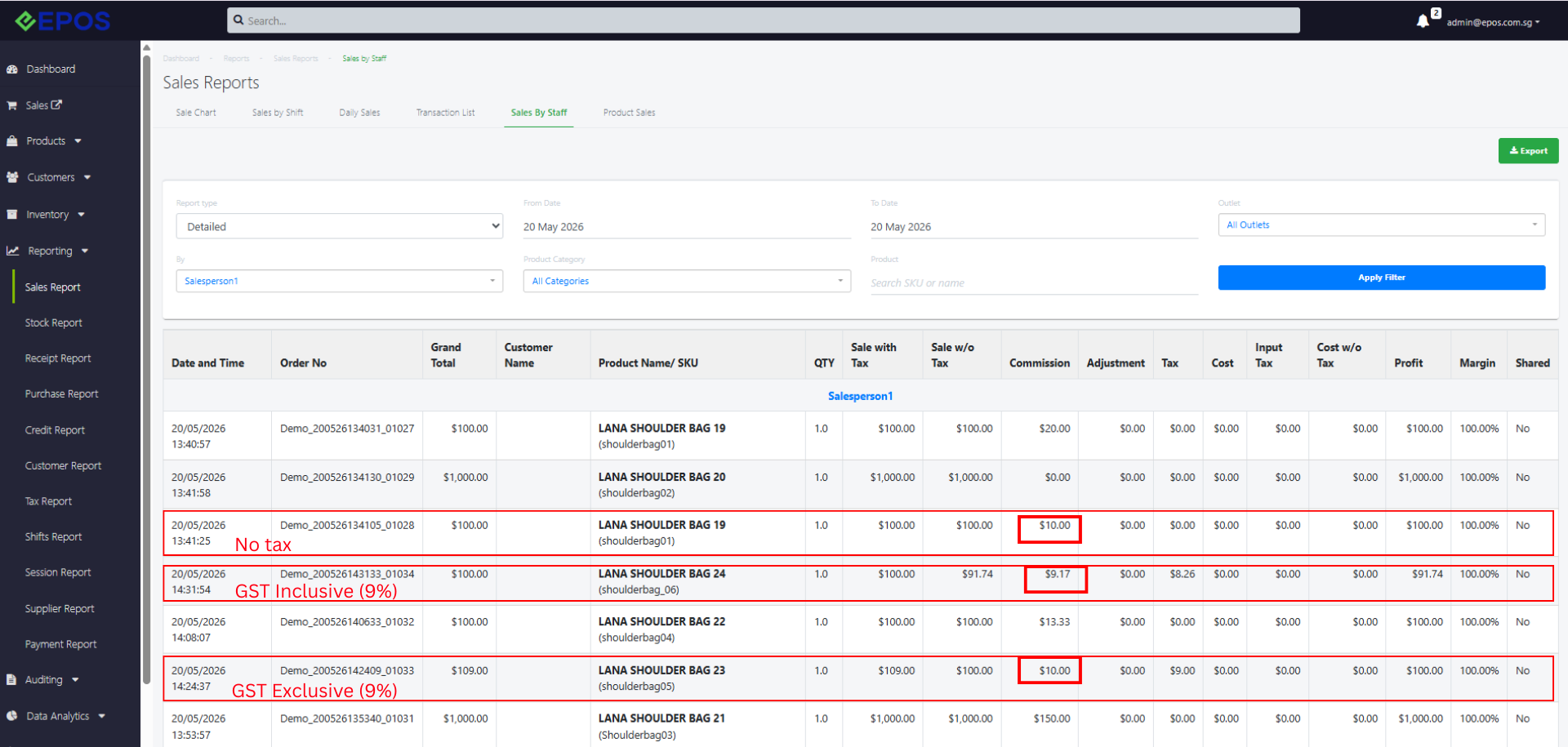Open the Salesperson1 staff dropdown
Screen dimensions: 1568x747
pyautogui.click(x=340, y=281)
